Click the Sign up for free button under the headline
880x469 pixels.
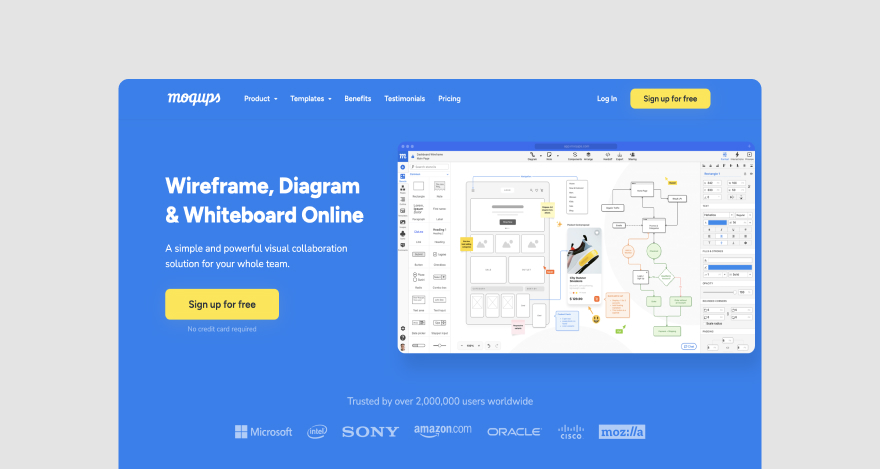(x=222, y=304)
